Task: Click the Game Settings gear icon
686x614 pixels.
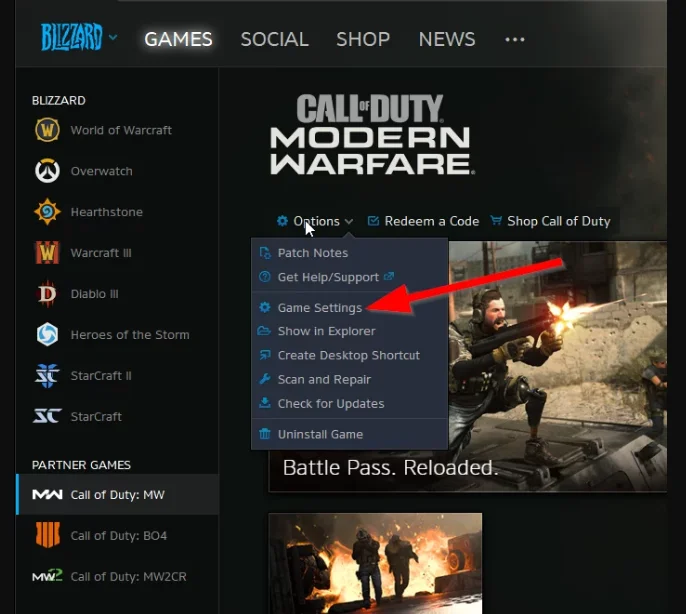Action: (265, 308)
